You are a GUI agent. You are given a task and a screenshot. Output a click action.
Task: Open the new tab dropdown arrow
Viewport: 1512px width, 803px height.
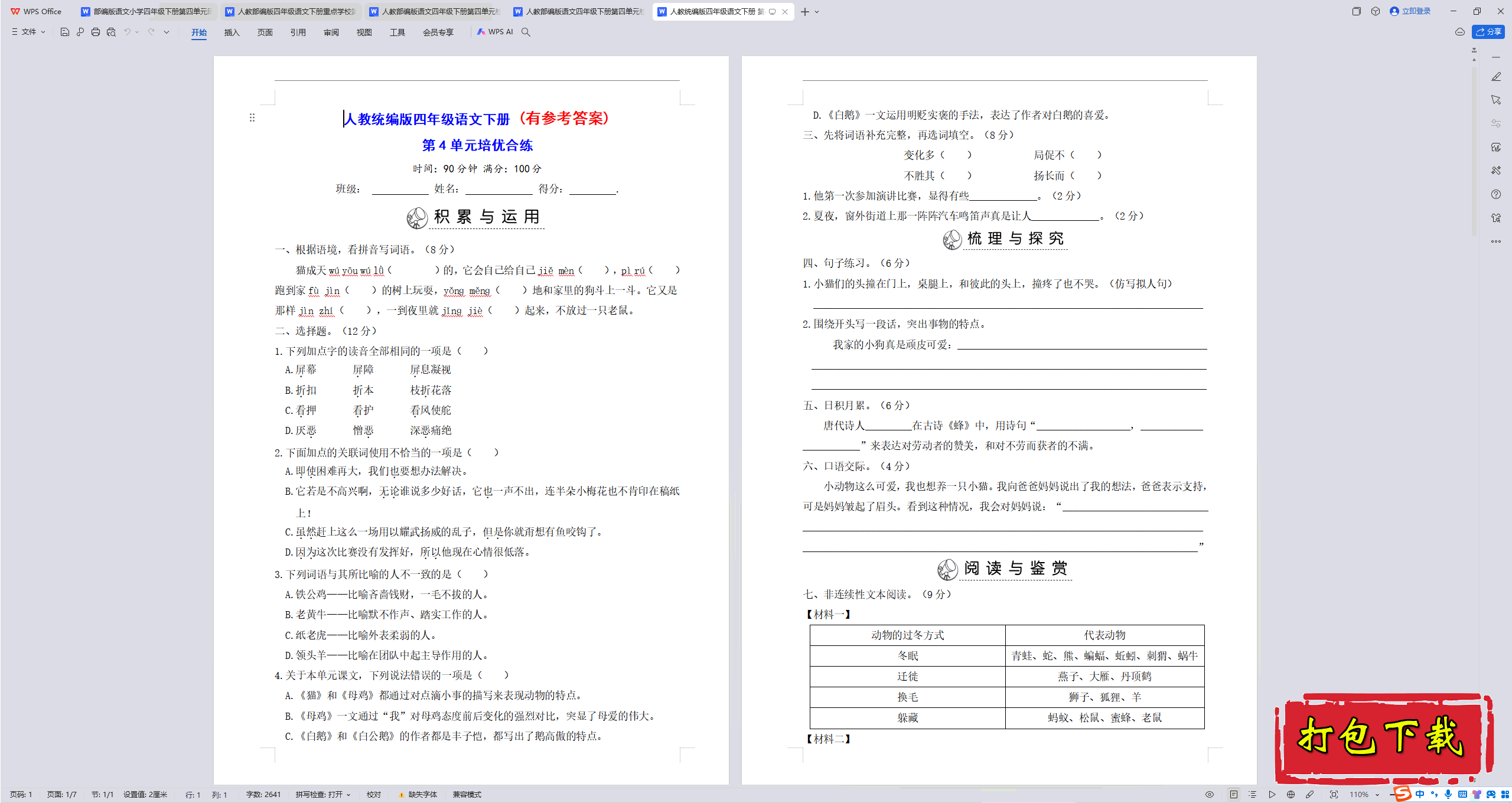coord(817,12)
